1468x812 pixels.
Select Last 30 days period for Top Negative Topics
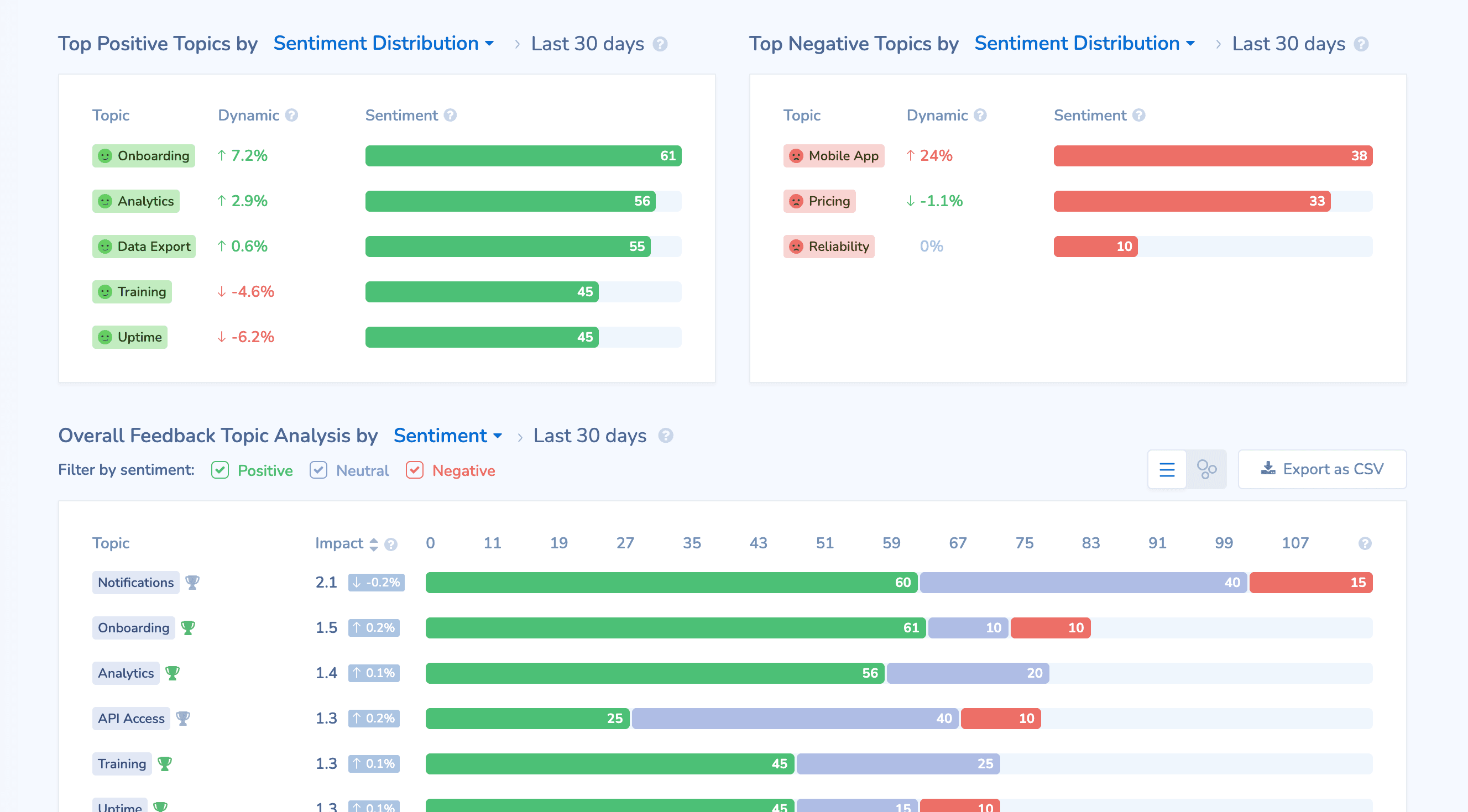coord(1288,43)
